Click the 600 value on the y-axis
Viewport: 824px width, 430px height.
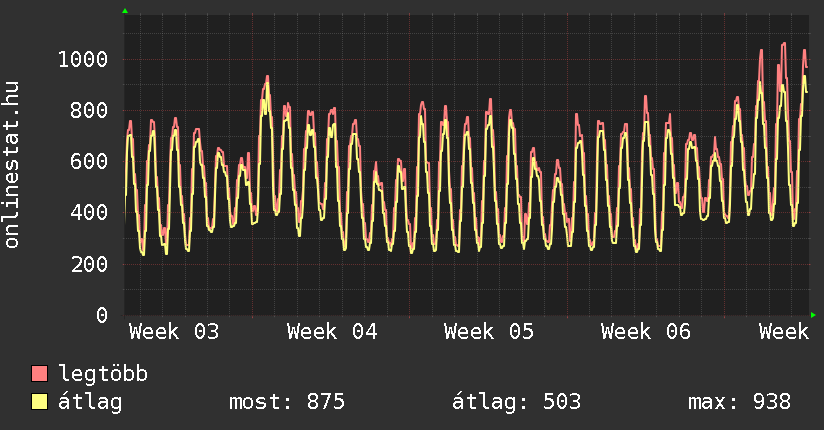(88, 162)
